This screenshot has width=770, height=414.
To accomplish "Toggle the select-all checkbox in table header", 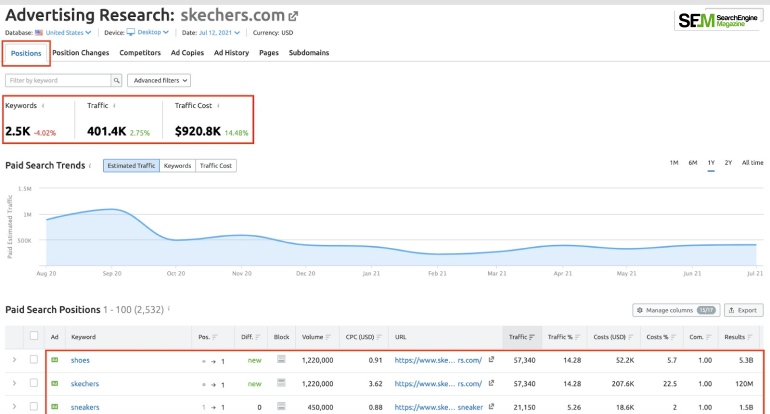I will click(34, 336).
